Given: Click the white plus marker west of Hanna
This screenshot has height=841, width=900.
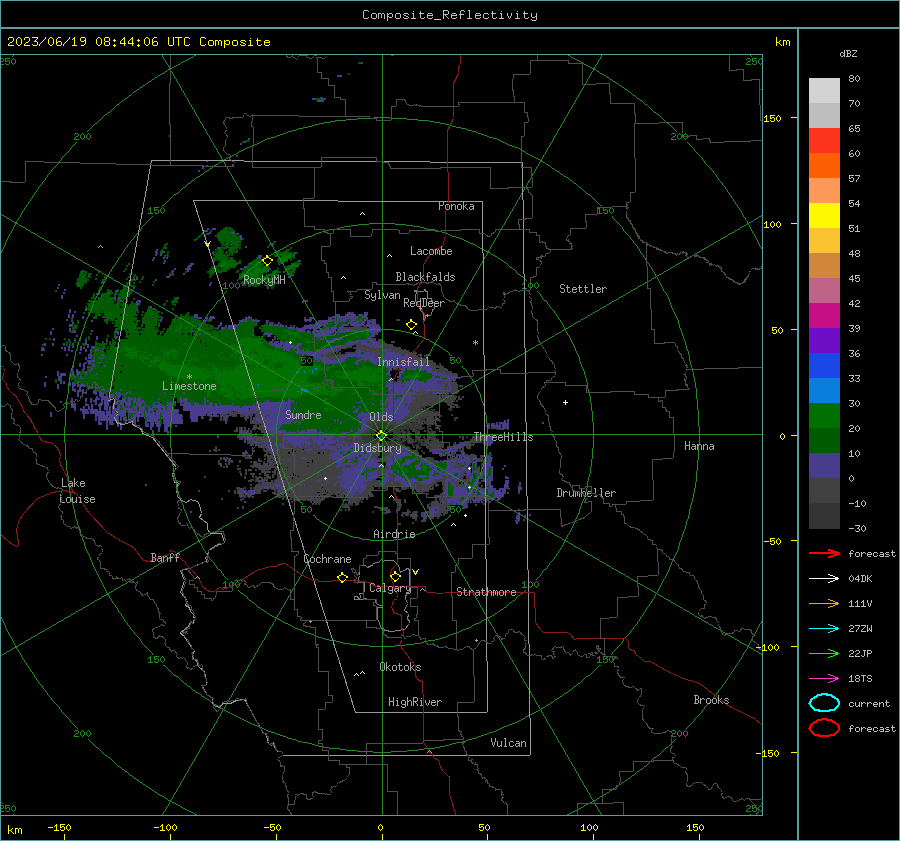Looking at the screenshot, I should point(565,402).
